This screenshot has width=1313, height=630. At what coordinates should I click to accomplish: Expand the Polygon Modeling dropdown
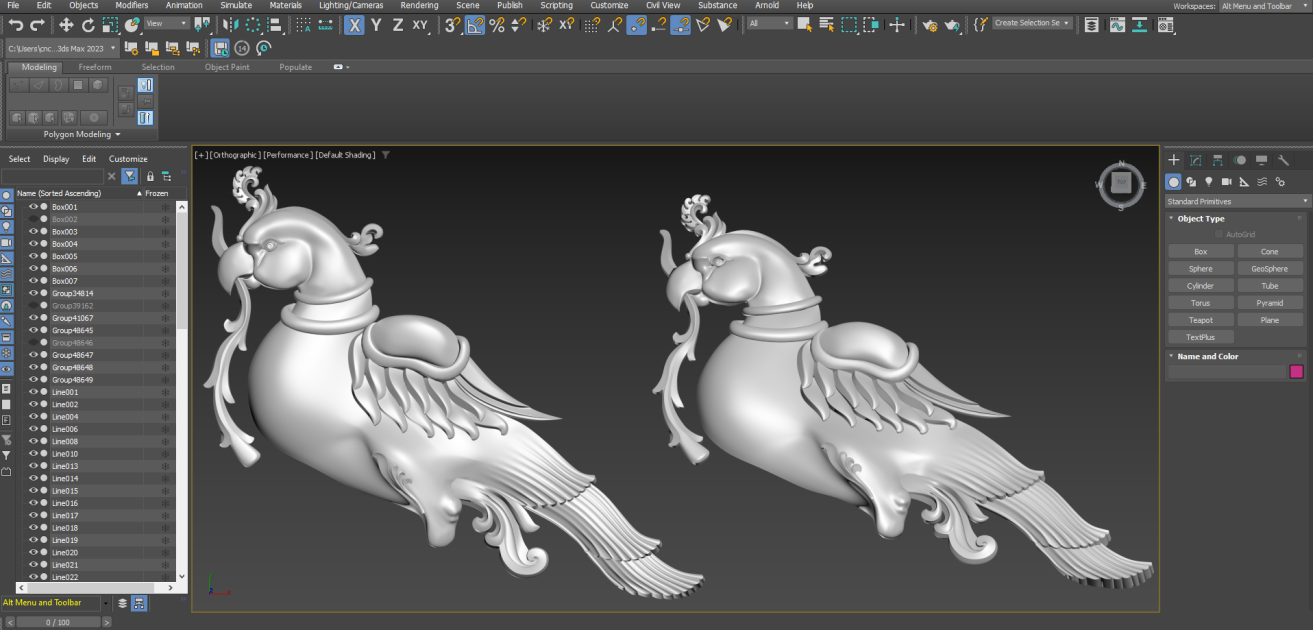pyautogui.click(x=82, y=134)
